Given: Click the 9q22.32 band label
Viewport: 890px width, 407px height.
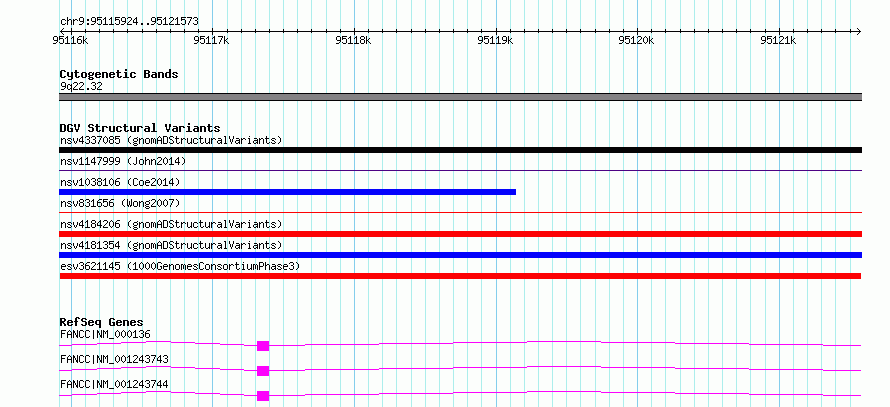Looking at the screenshot, I should [x=81, y=87].
